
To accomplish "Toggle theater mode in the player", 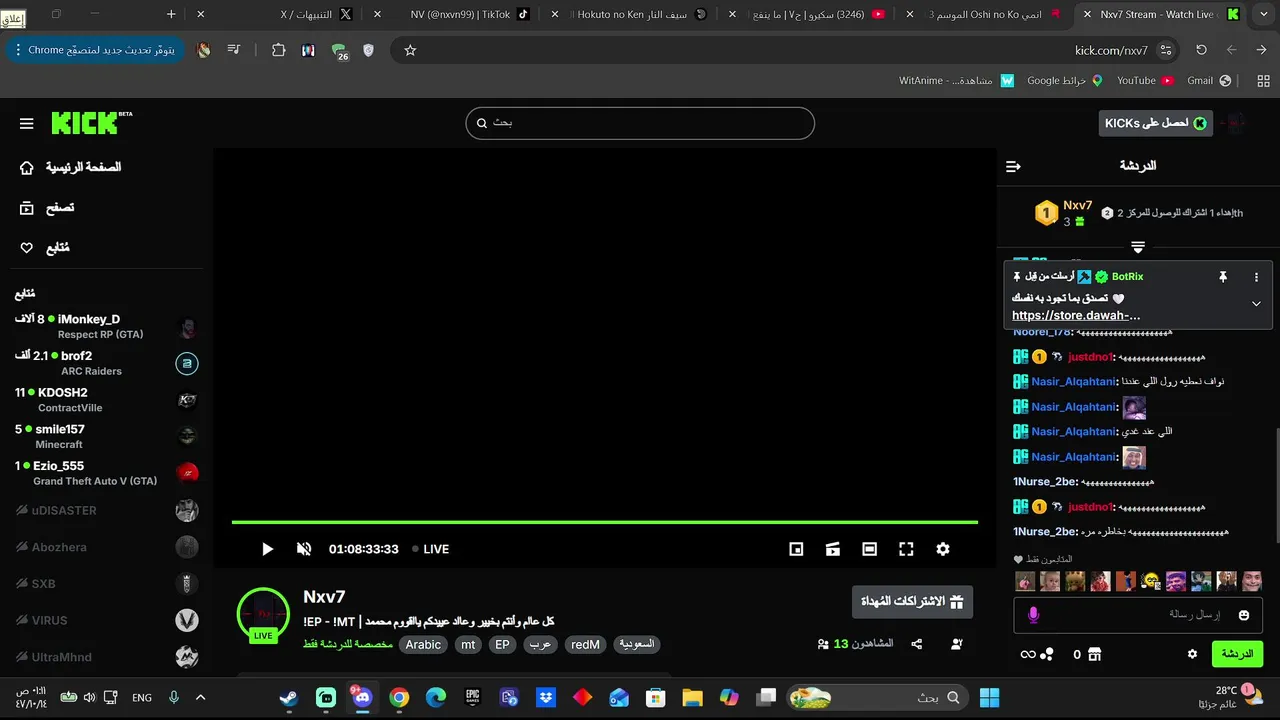I will (x=869, y=549).
